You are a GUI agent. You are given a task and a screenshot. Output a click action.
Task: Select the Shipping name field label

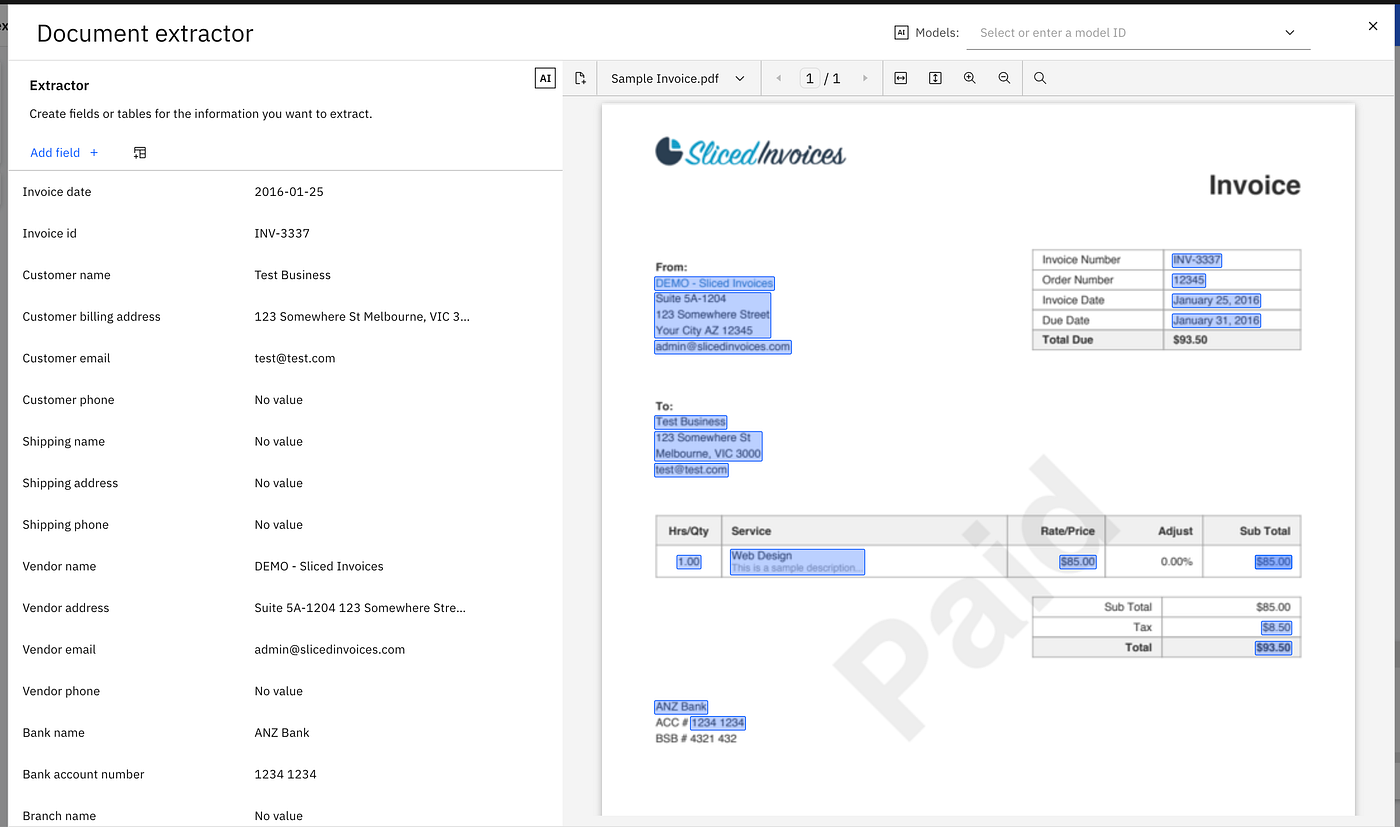[x=64, y=441]
